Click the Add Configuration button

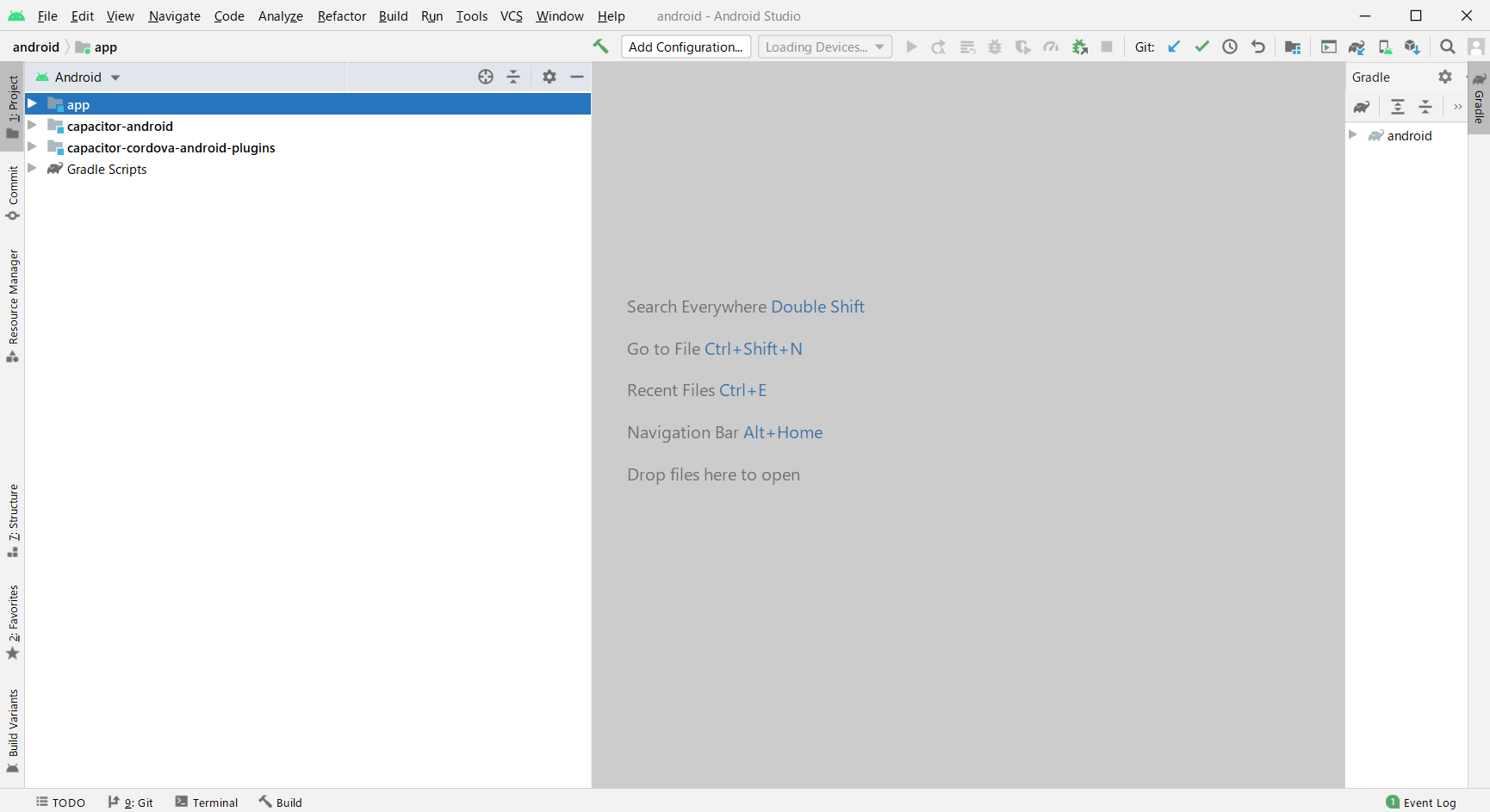point(686,46)
